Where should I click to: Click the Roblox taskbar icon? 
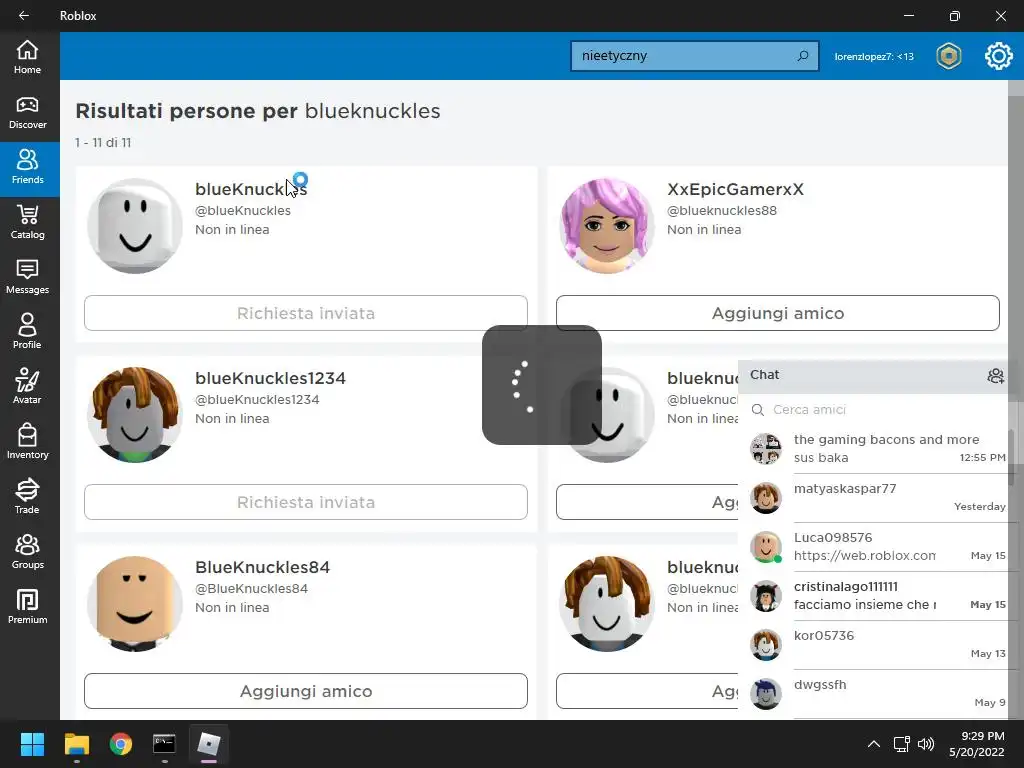(209, 744)
